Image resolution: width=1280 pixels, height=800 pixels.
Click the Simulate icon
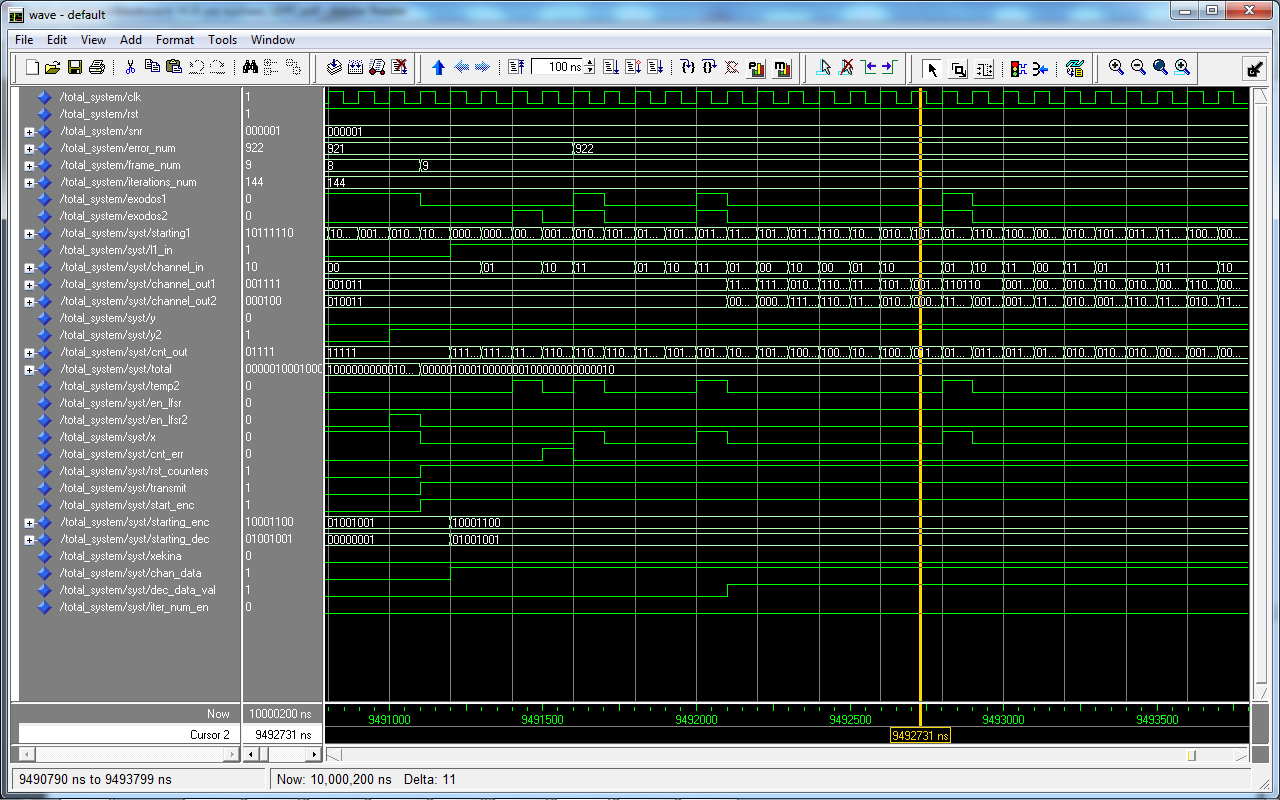click(x=378, y=68)
